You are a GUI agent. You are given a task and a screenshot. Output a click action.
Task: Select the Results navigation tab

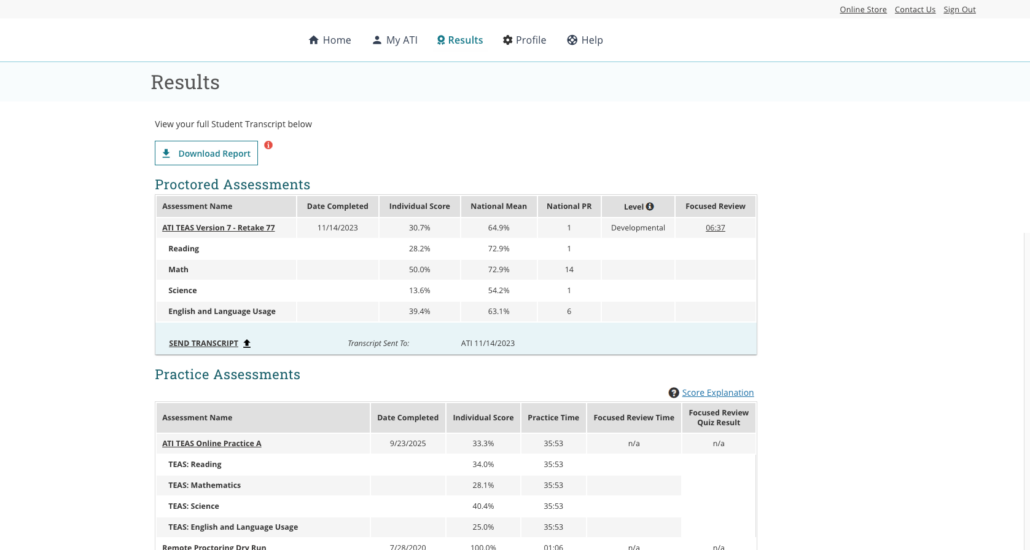click(x=460, y=40)
